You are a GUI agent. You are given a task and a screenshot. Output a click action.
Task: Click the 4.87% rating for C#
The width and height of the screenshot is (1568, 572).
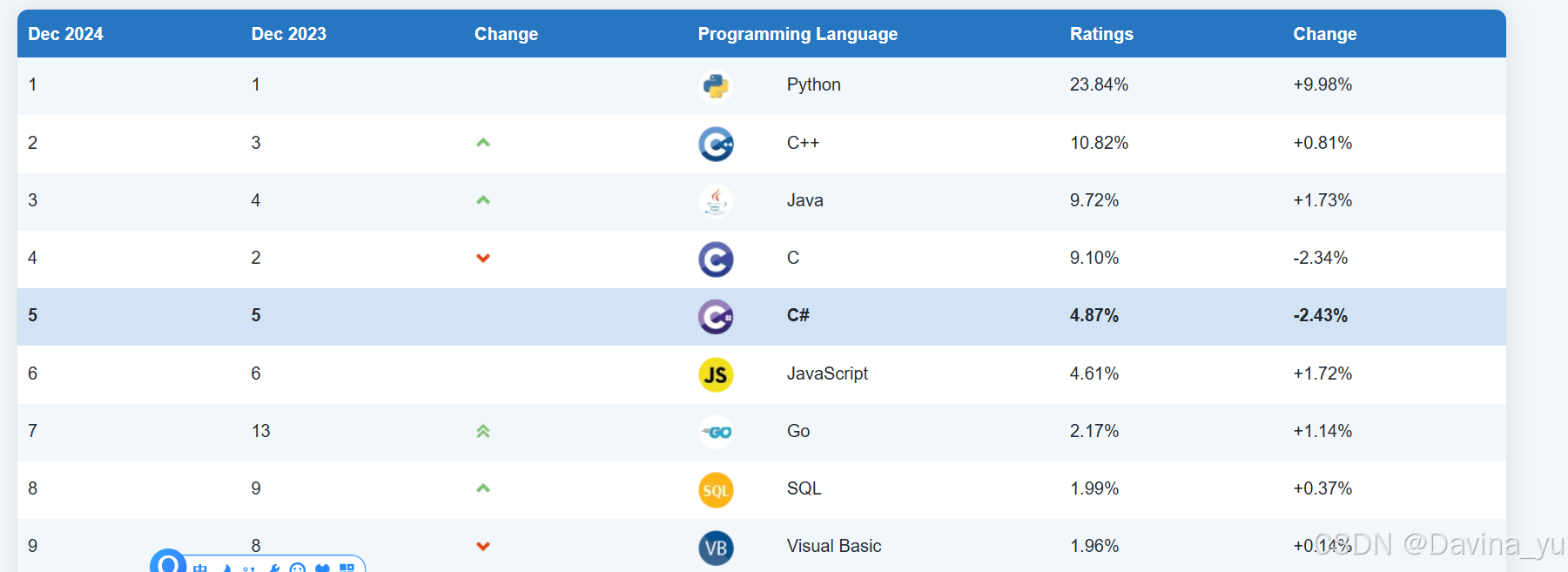coord(1094,315)
